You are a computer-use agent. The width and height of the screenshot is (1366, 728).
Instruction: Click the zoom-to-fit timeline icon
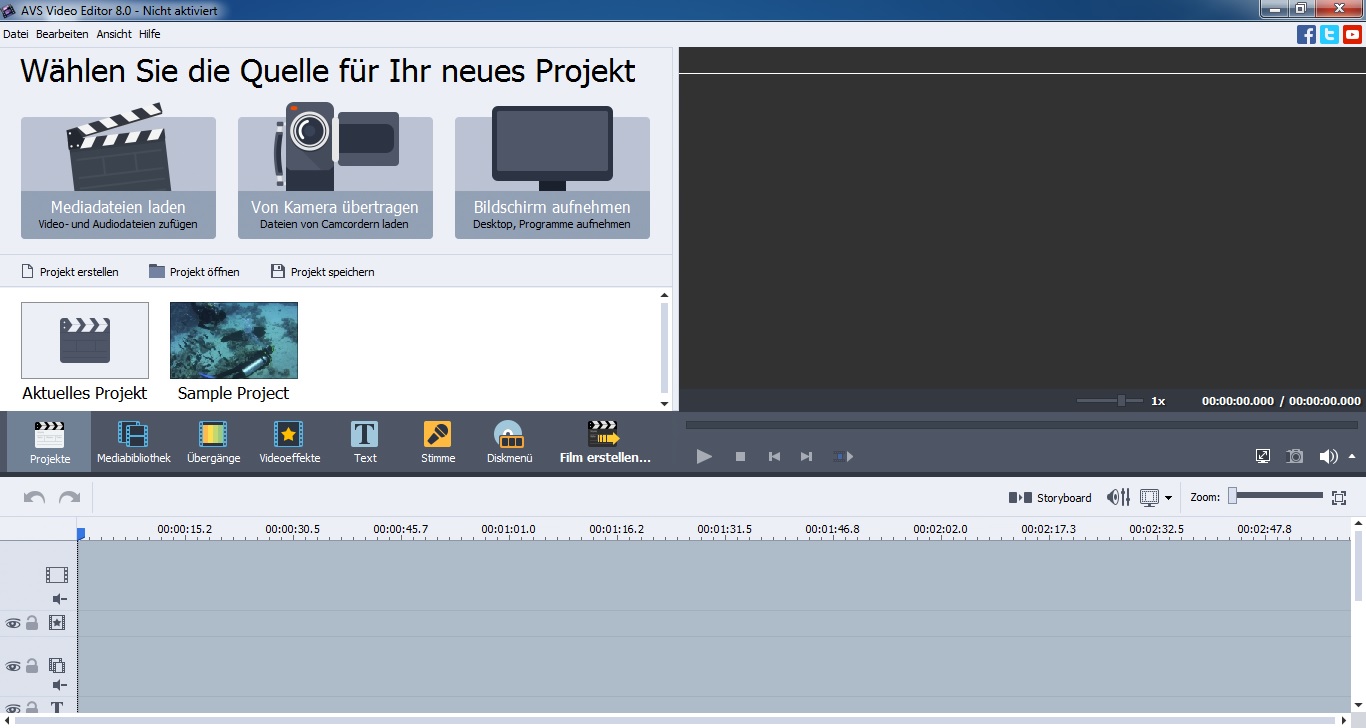(x=1340, y=497)
